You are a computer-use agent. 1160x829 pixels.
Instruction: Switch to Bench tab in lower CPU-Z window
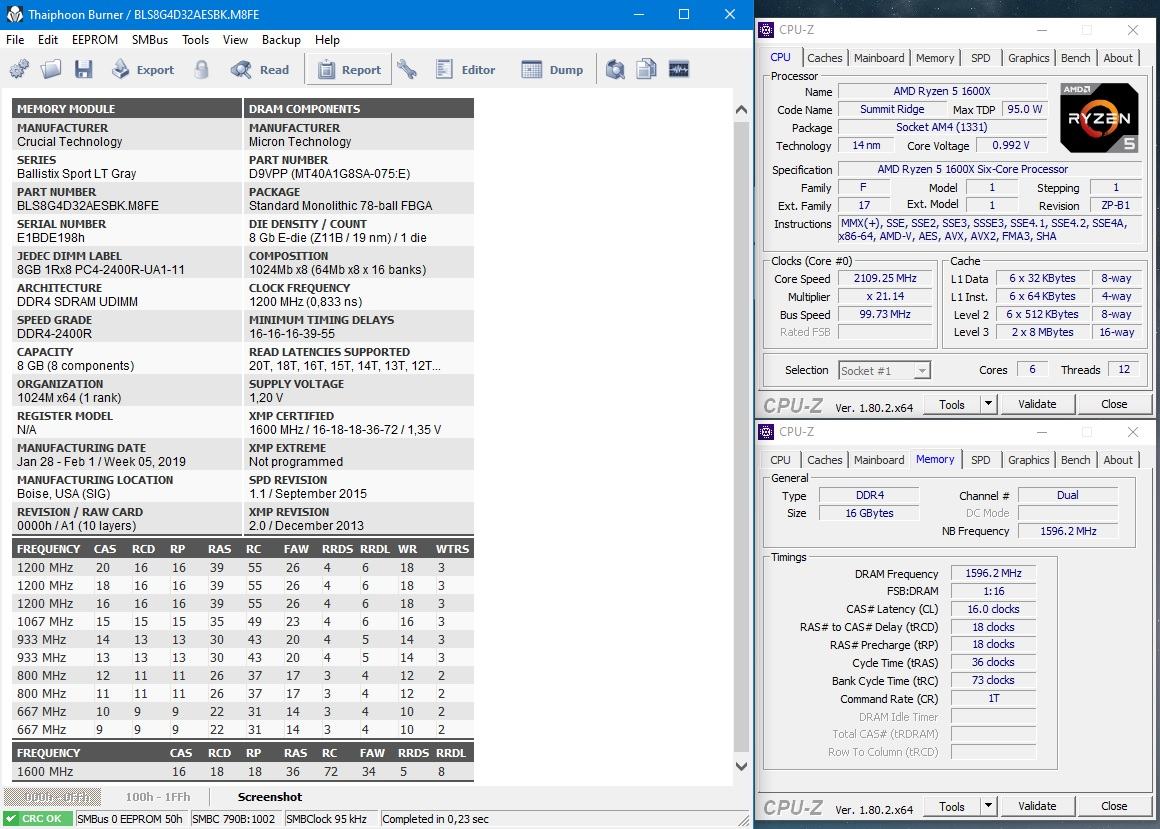[x=1075, y=460]
